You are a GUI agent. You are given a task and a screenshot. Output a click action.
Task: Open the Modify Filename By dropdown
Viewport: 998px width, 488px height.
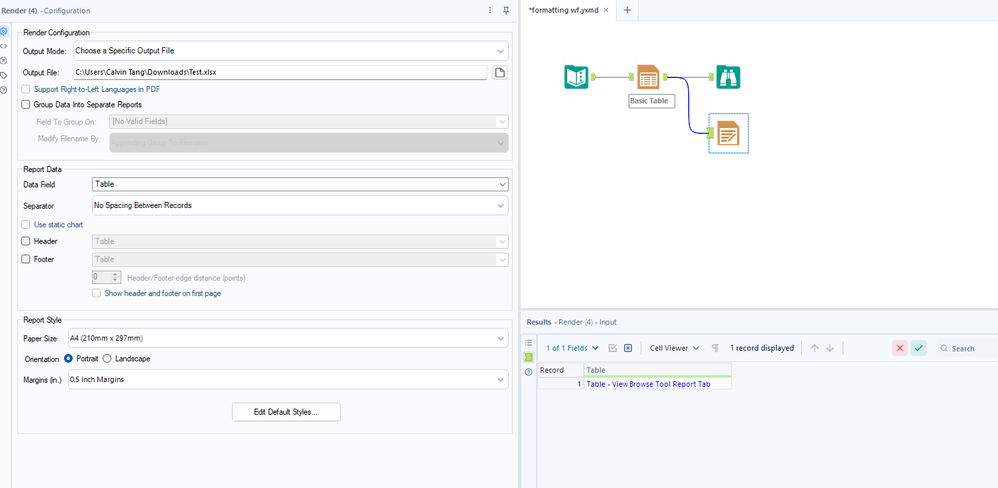[309, 143]
